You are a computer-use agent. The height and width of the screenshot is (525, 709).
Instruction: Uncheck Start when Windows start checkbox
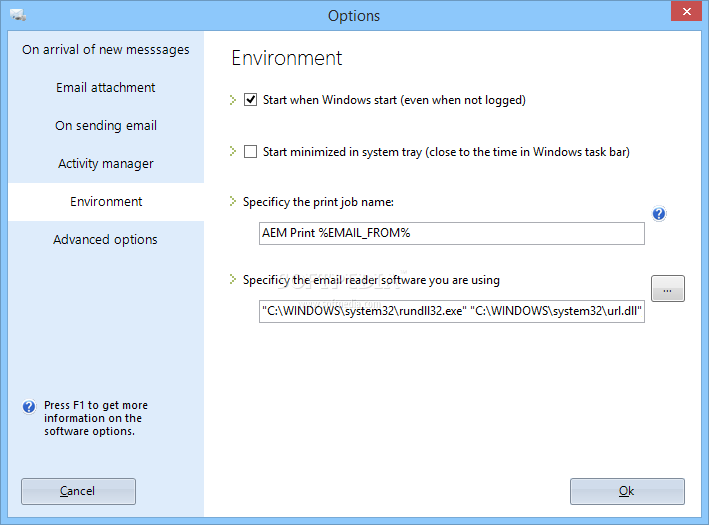pyautogui.click(x=251, y=99)
